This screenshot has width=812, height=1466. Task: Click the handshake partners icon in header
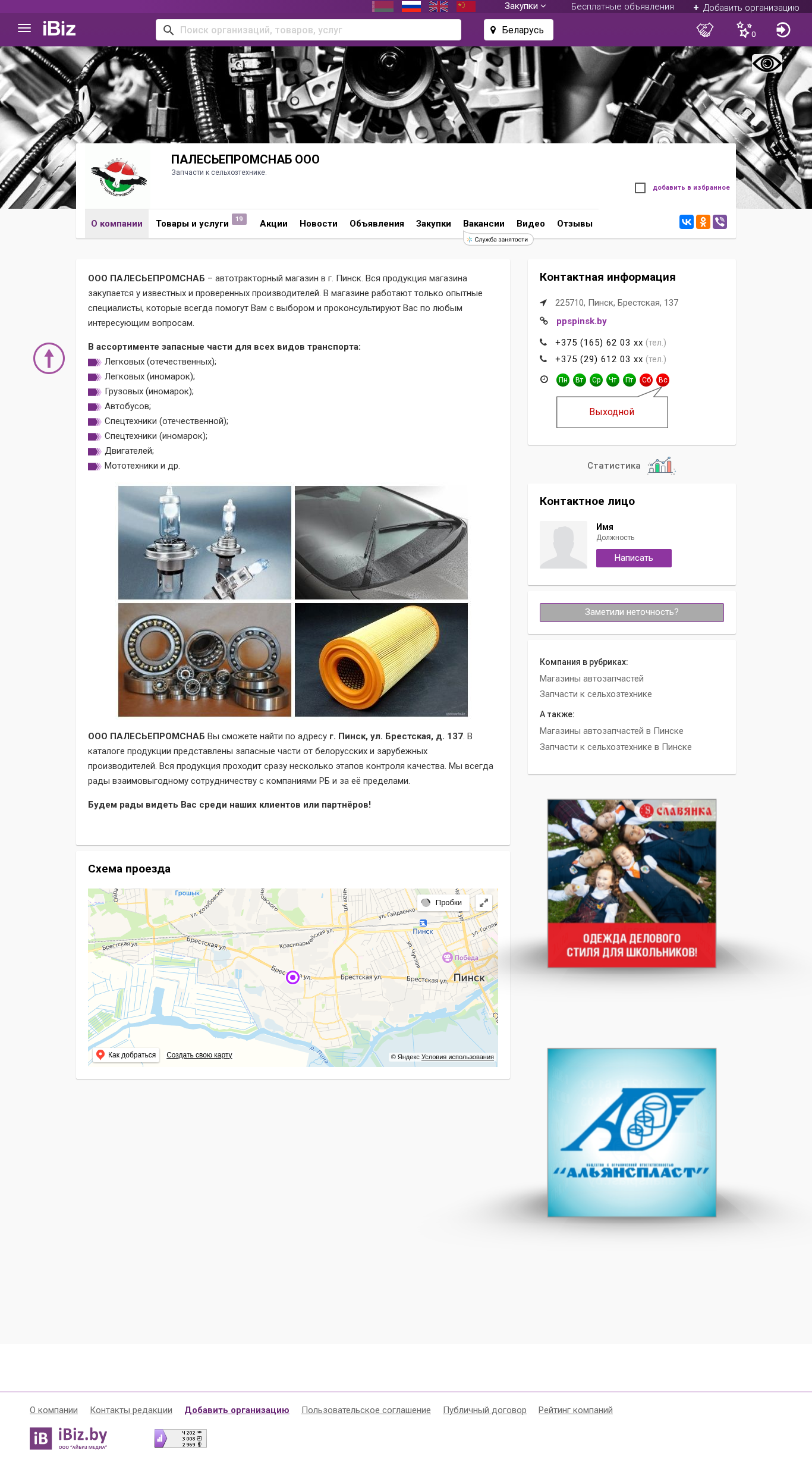pos(705,30)
